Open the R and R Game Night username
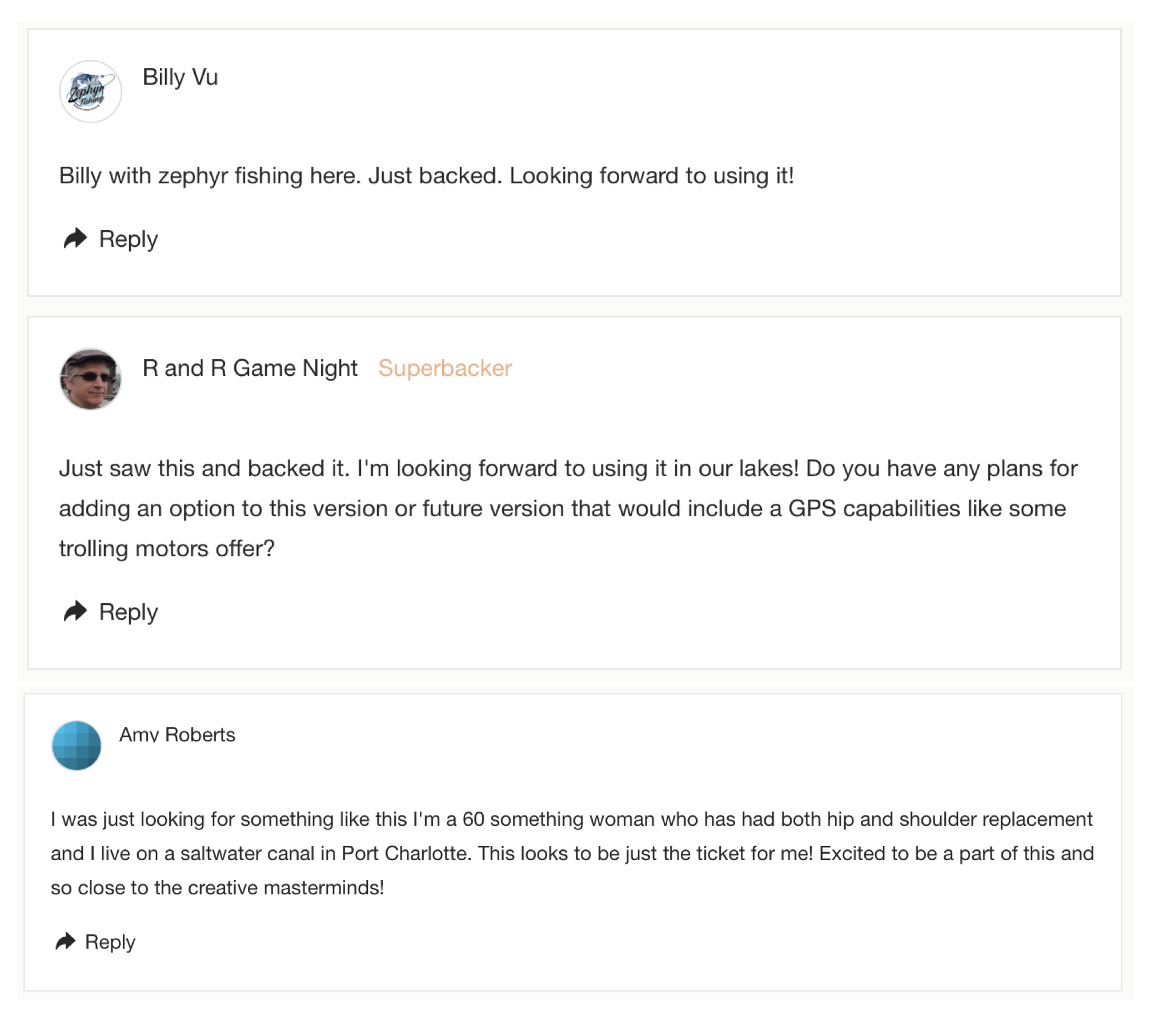1155x1036 pixels. coord(250,368)
